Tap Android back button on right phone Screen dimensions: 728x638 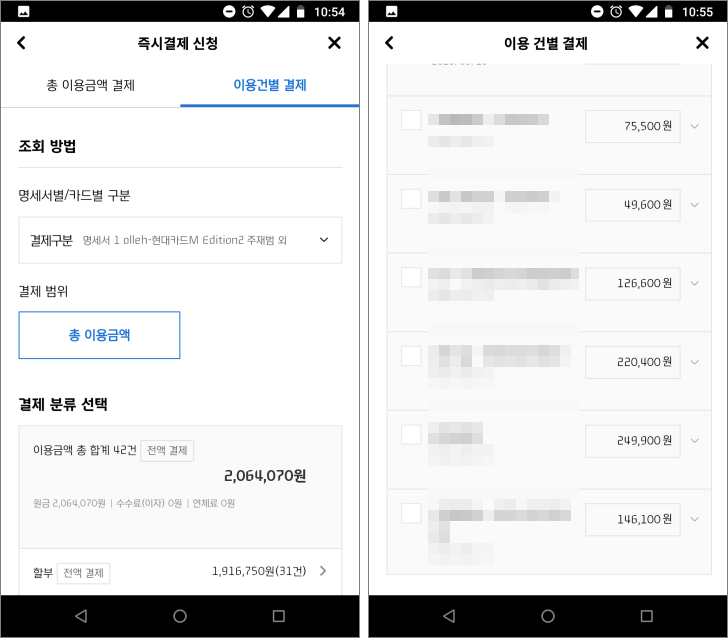click(449, 616)
